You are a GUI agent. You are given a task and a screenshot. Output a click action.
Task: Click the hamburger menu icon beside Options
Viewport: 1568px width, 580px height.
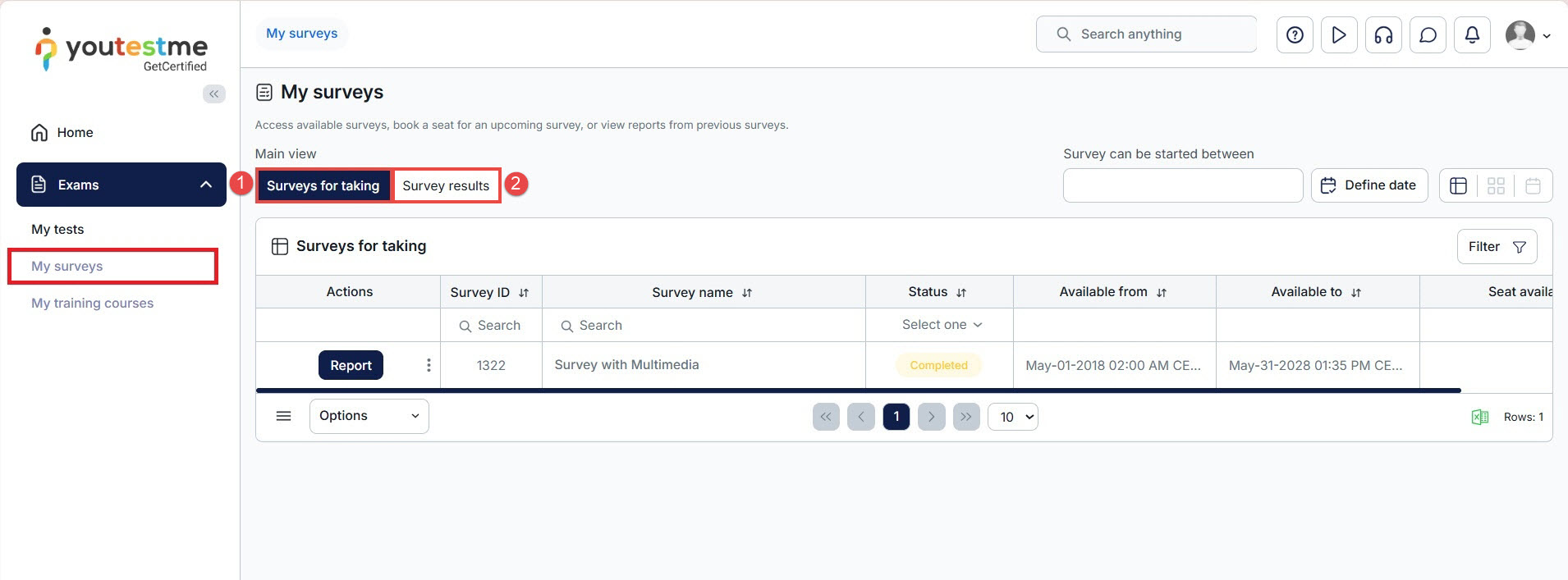tap(283, 416)
